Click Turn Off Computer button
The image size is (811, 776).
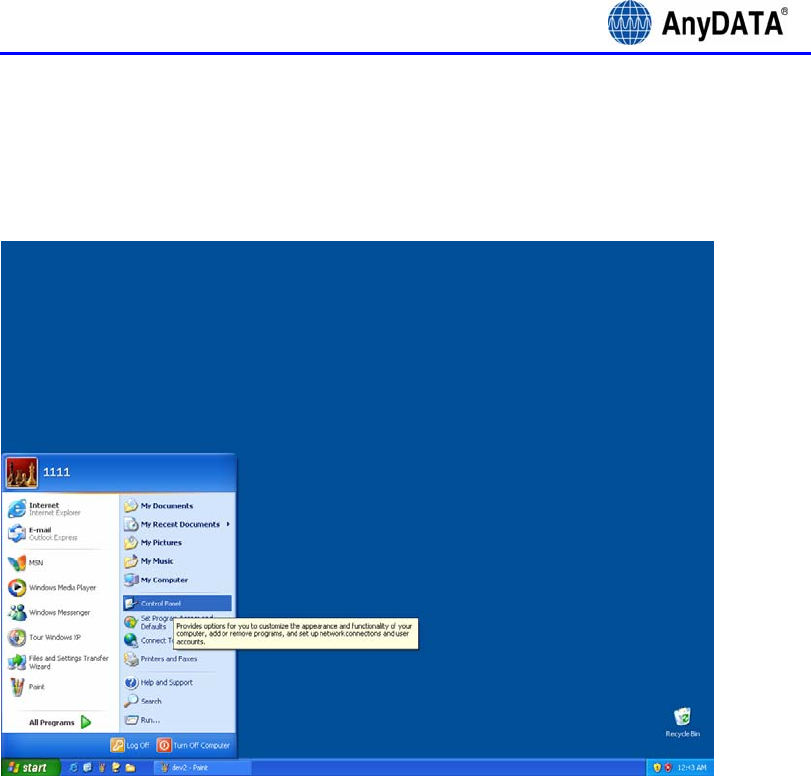(193, 745)
